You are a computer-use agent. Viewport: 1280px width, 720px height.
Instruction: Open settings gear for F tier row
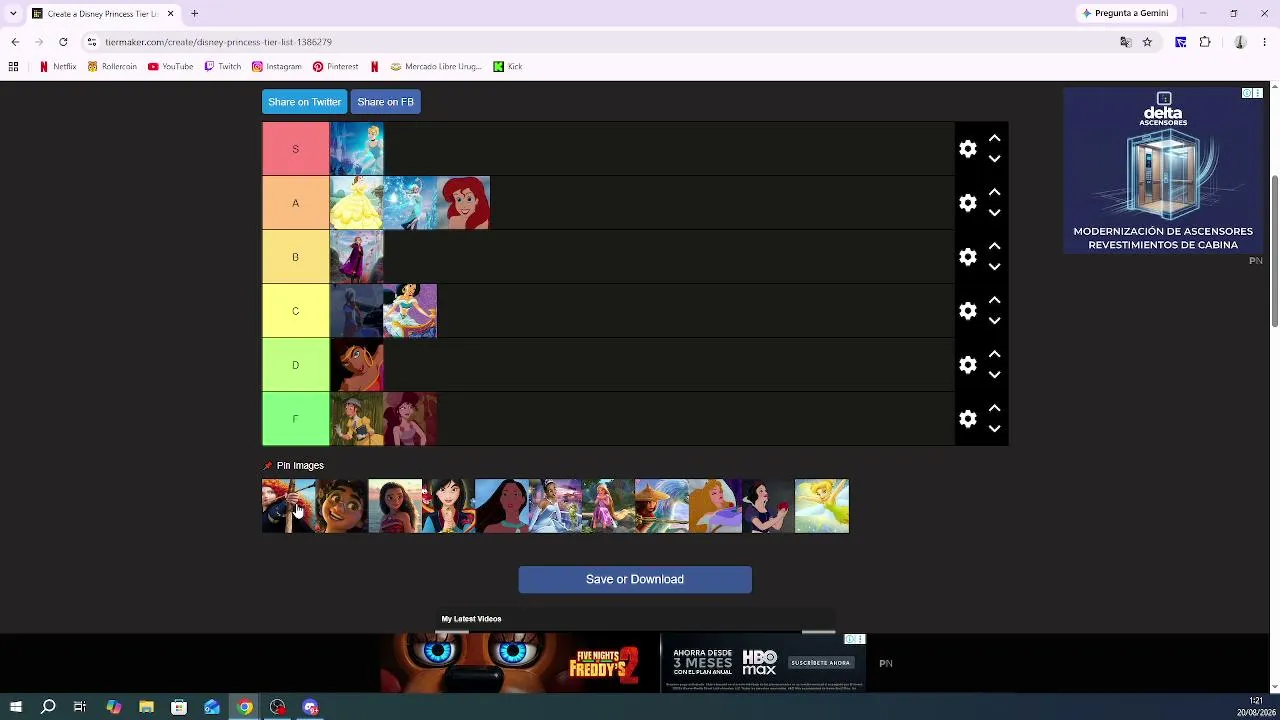click(967, 419)
